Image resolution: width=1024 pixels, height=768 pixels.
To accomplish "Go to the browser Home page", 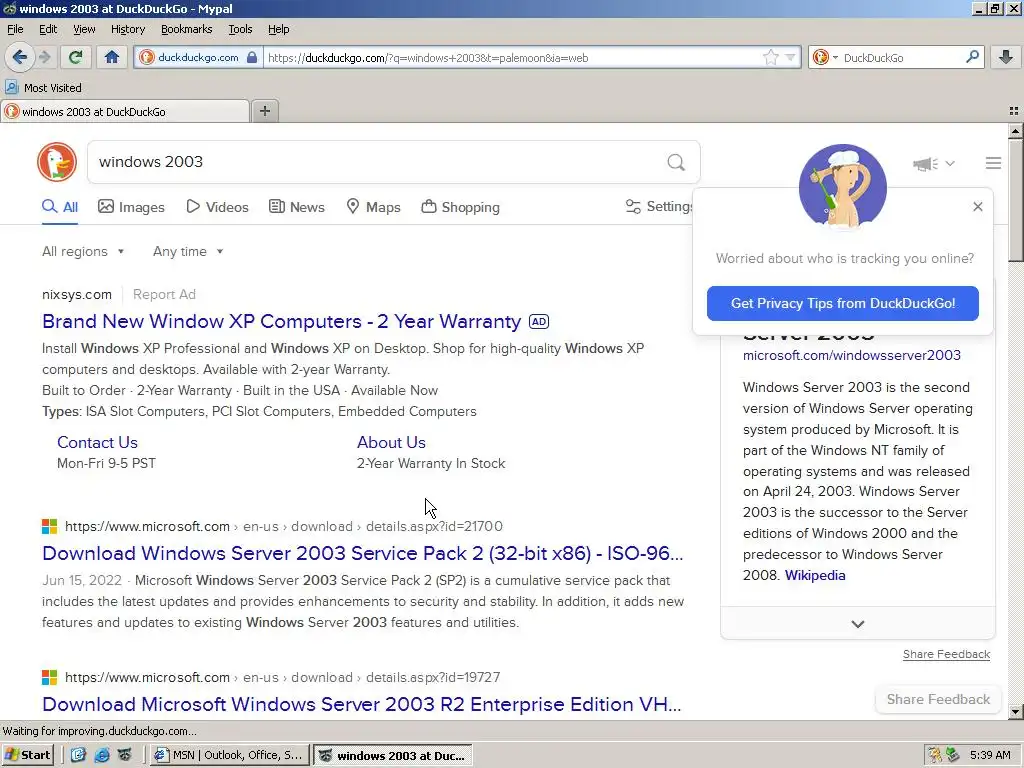I will (112, 57).
